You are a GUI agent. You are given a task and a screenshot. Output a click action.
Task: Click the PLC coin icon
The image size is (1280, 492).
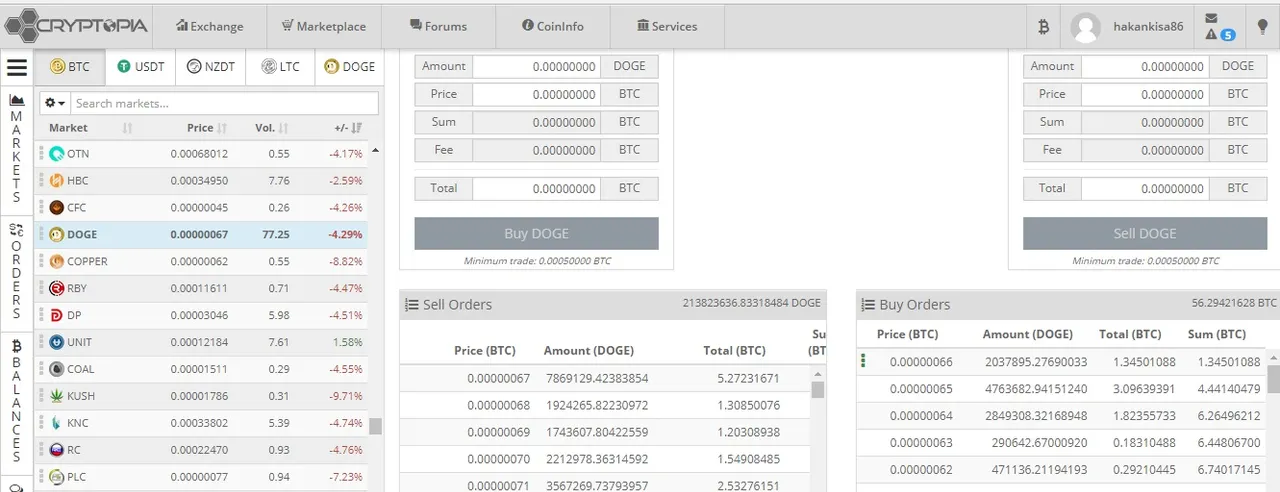pyautogui.click(x=56, y=477)
